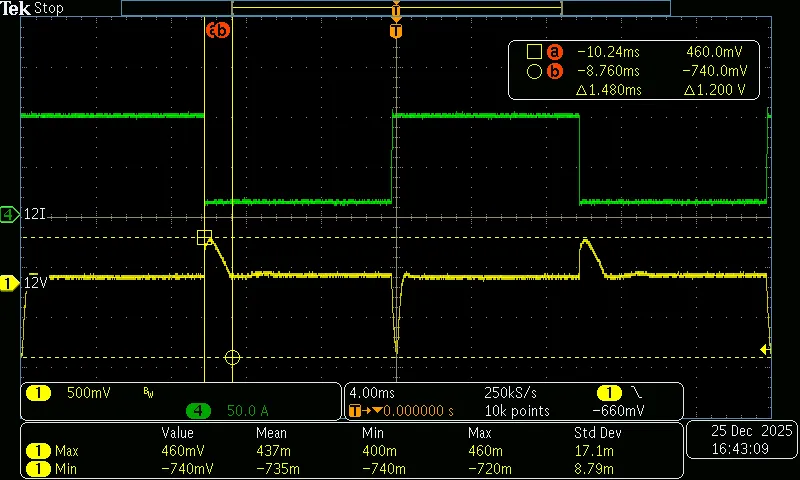Click the channel 1 badge beside Max measurement
Viewport: 800px width, 480px height.
coord(38,451)
